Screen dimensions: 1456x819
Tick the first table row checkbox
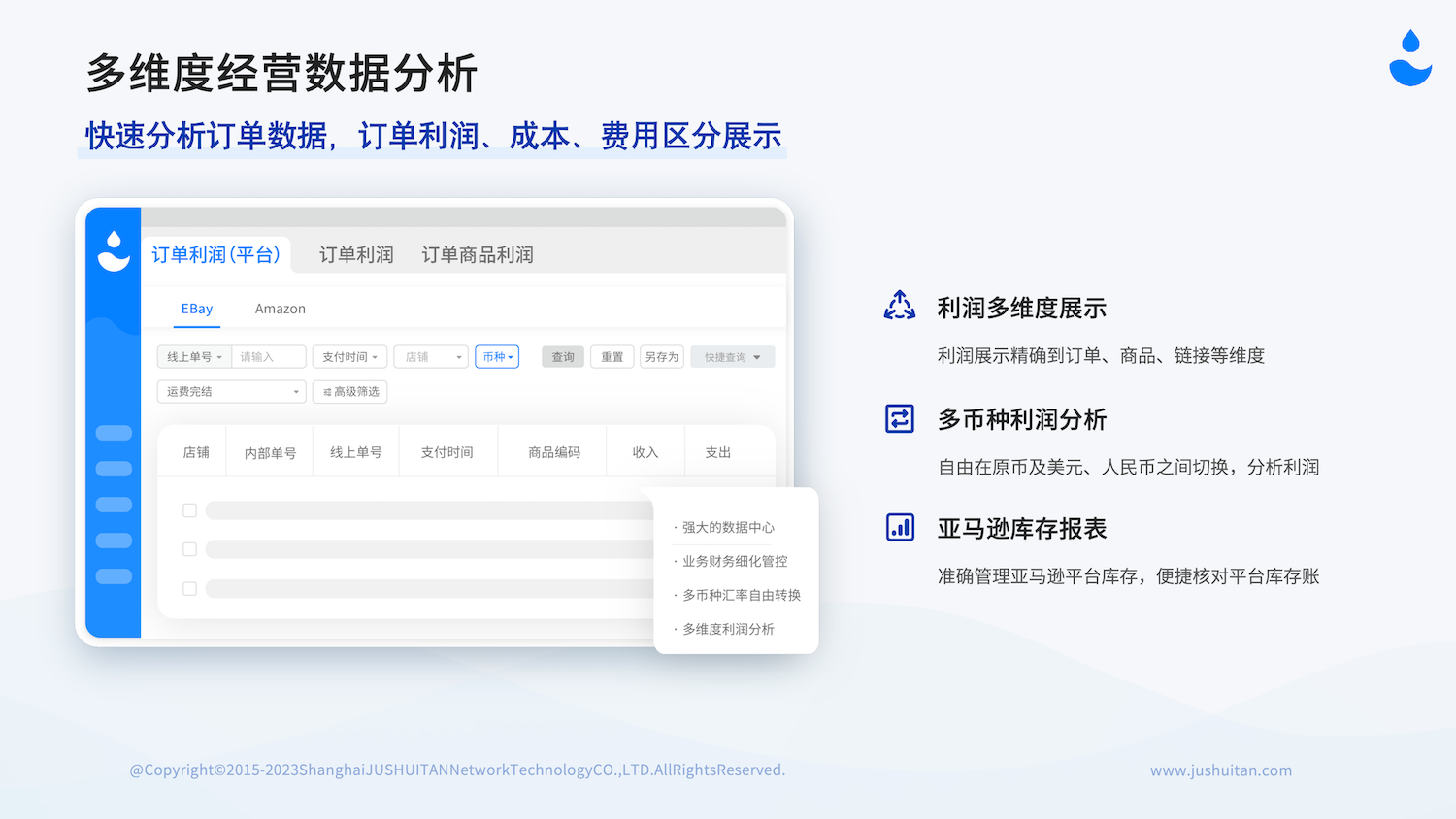pyautogui.click(x=190, y=510)
